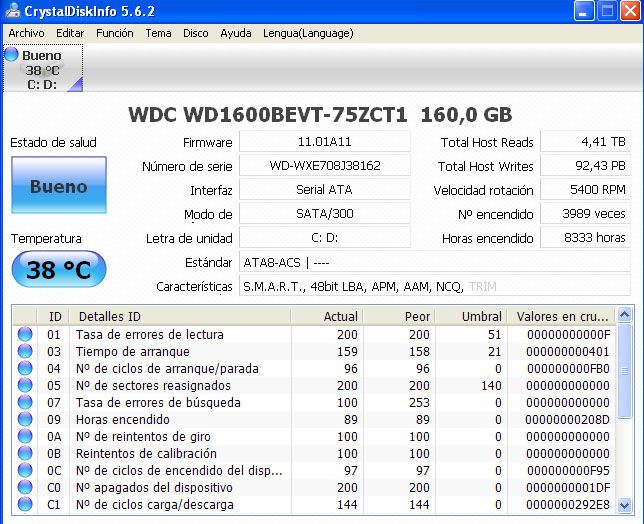
Task: Click the Total Host Reads value 4,41 TB
Action: pyautogui.click(x=585, y=142)
